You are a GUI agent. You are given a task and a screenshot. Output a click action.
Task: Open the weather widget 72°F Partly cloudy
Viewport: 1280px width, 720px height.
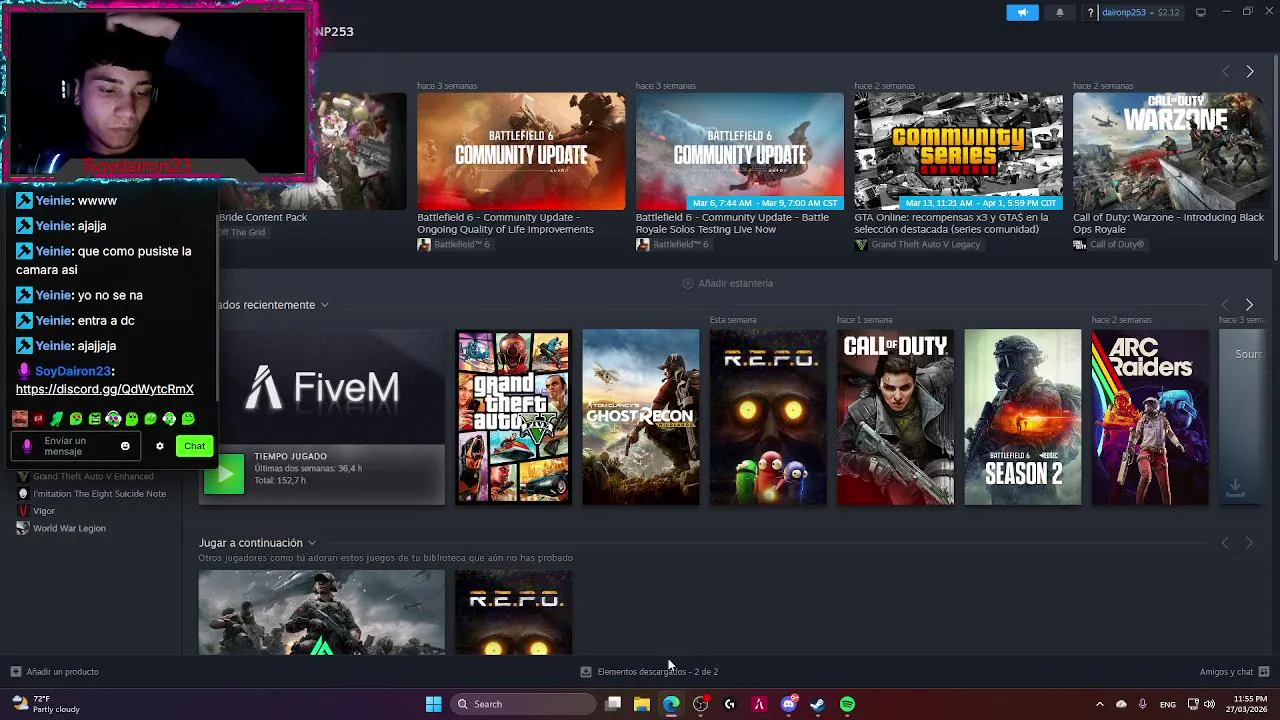coord(47,704)
